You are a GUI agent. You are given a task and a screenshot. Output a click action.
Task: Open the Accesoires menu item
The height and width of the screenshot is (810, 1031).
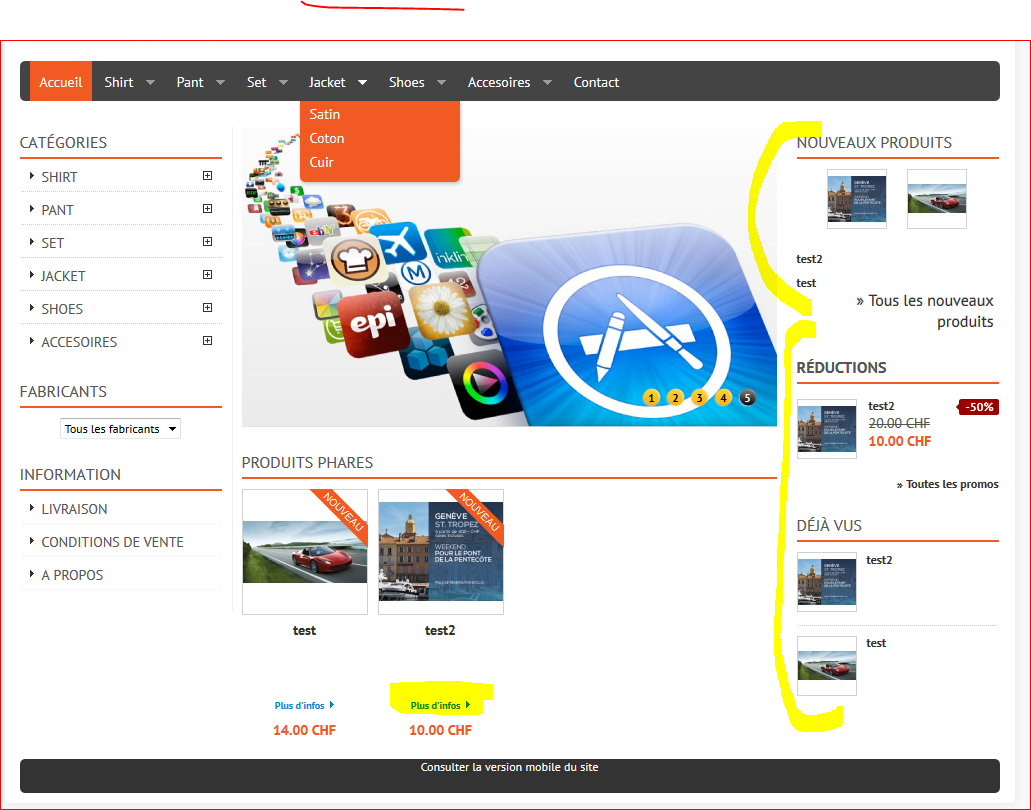pyautogui.click(x=499, y=82)
